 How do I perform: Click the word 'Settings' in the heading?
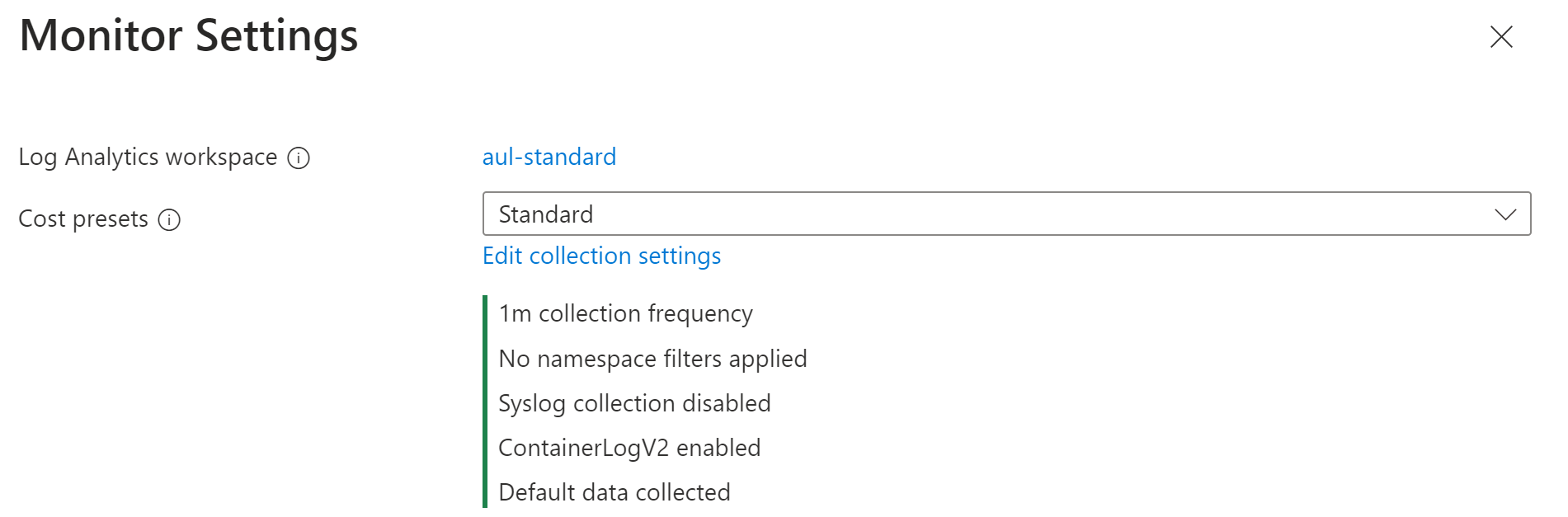click(x=276, y=36)
